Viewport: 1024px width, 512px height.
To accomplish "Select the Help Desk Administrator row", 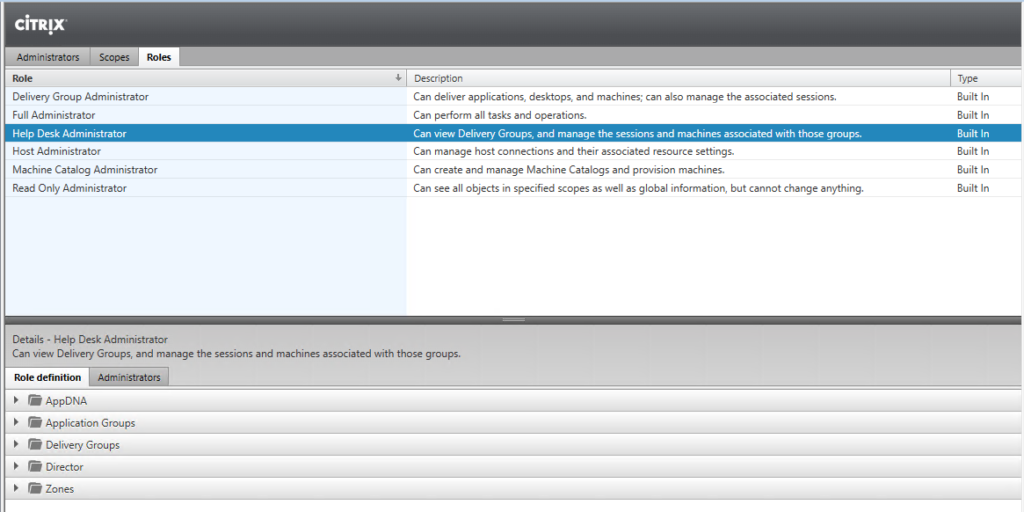I will [x=512, y=133].
